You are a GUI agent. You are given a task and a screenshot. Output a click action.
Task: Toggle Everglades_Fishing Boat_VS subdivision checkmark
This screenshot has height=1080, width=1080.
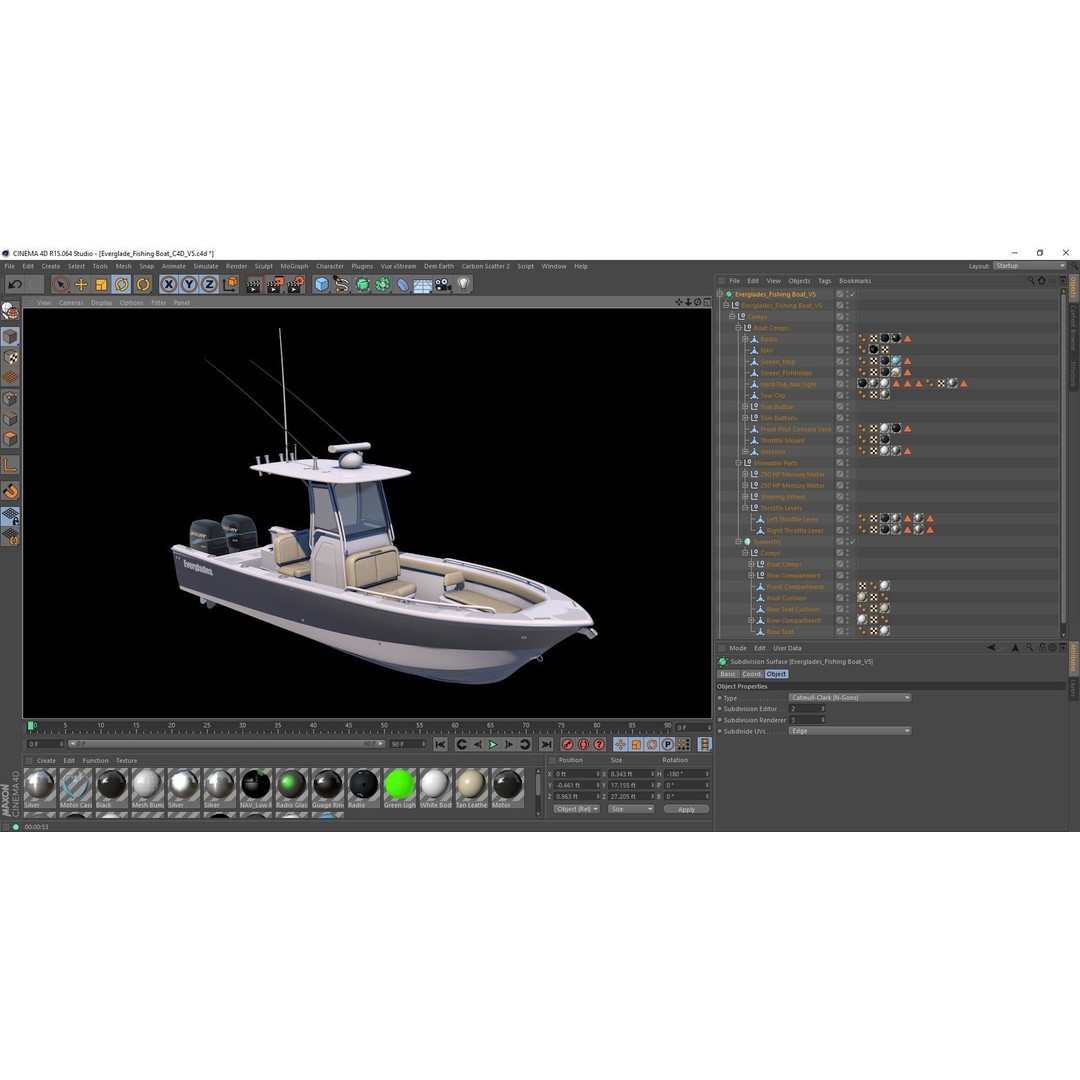point(853,294)
